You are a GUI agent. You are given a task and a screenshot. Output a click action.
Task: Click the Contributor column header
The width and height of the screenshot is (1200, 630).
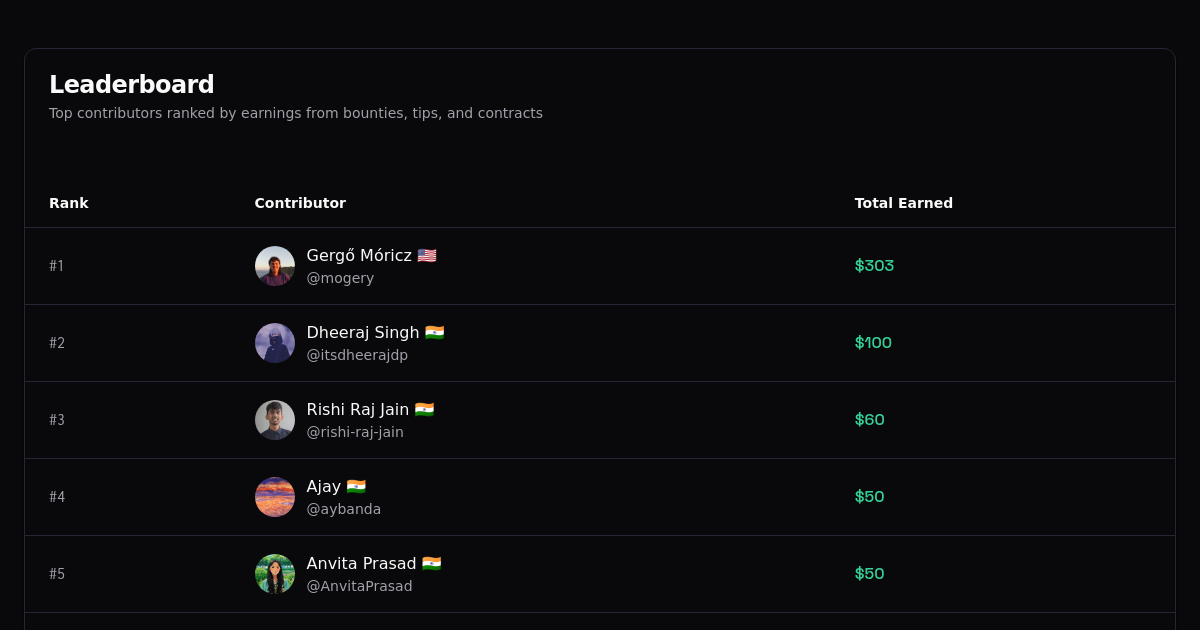[x=300, y=203]
